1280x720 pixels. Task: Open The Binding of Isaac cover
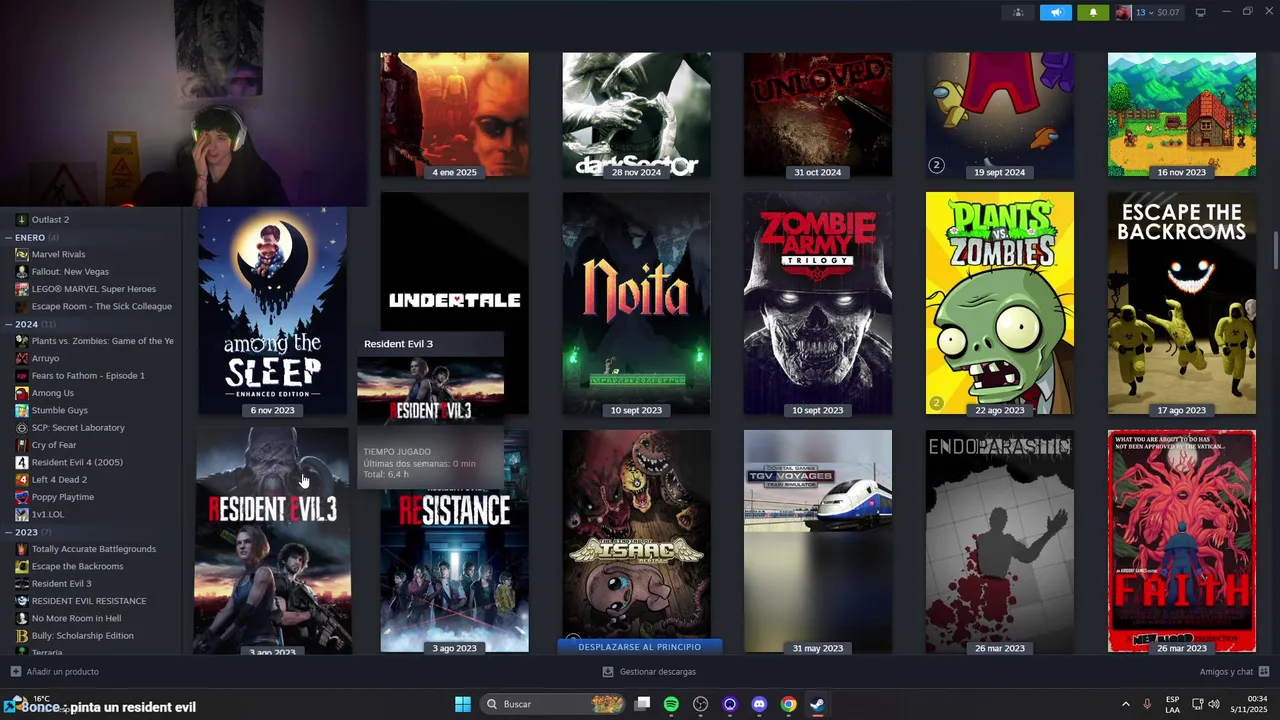tap(636, 535)
